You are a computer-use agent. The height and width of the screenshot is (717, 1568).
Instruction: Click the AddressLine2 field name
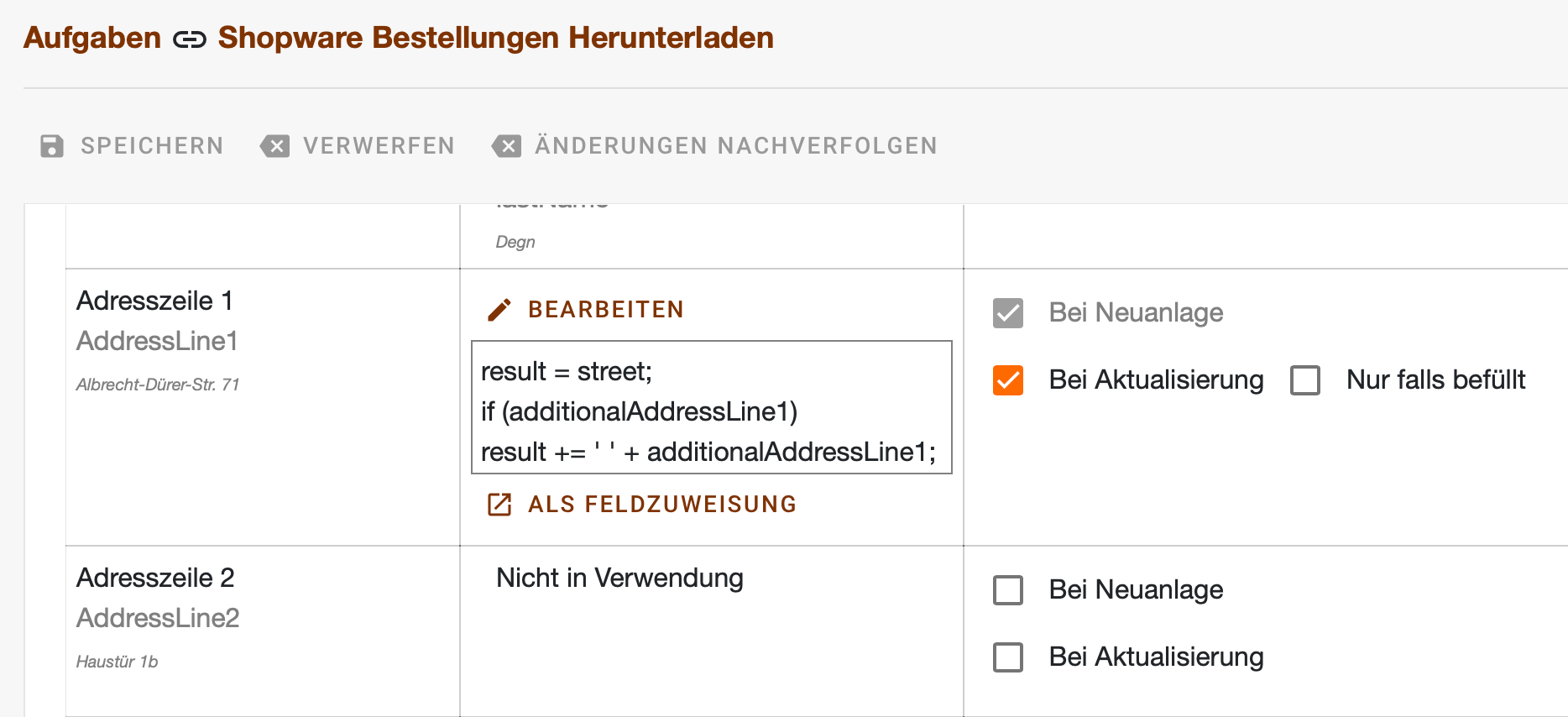point(158,618)
